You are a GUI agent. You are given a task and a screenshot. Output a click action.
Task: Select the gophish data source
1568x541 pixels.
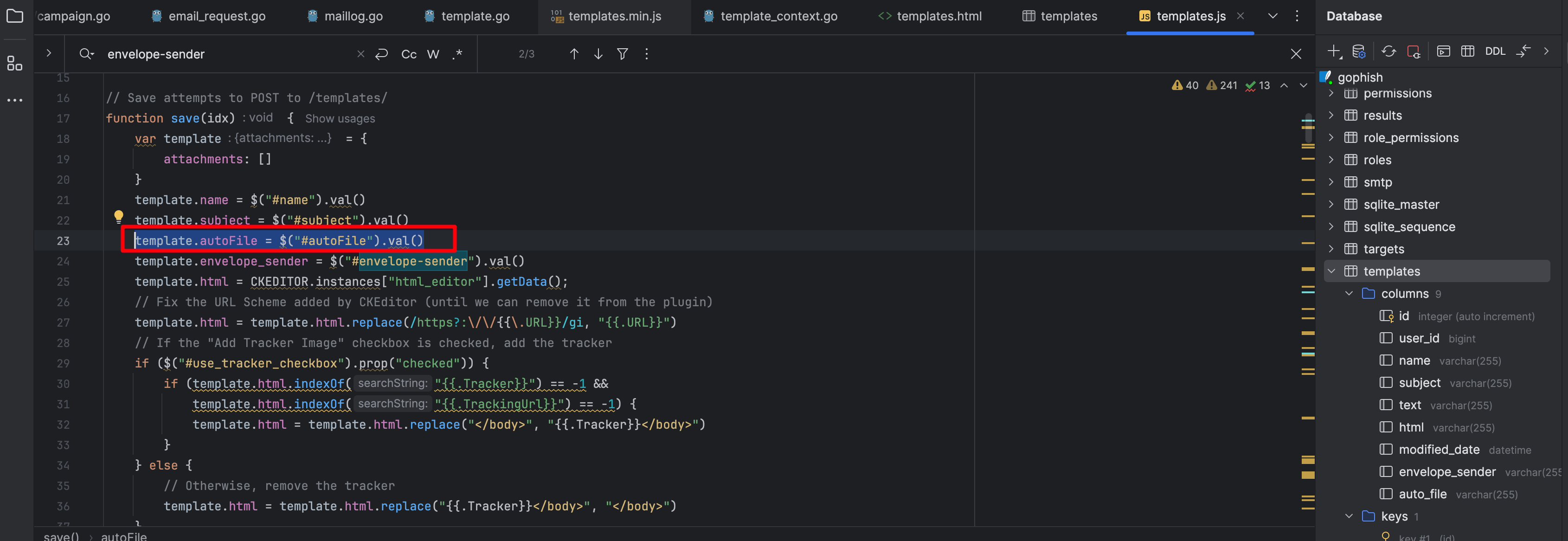[1360, 77]
